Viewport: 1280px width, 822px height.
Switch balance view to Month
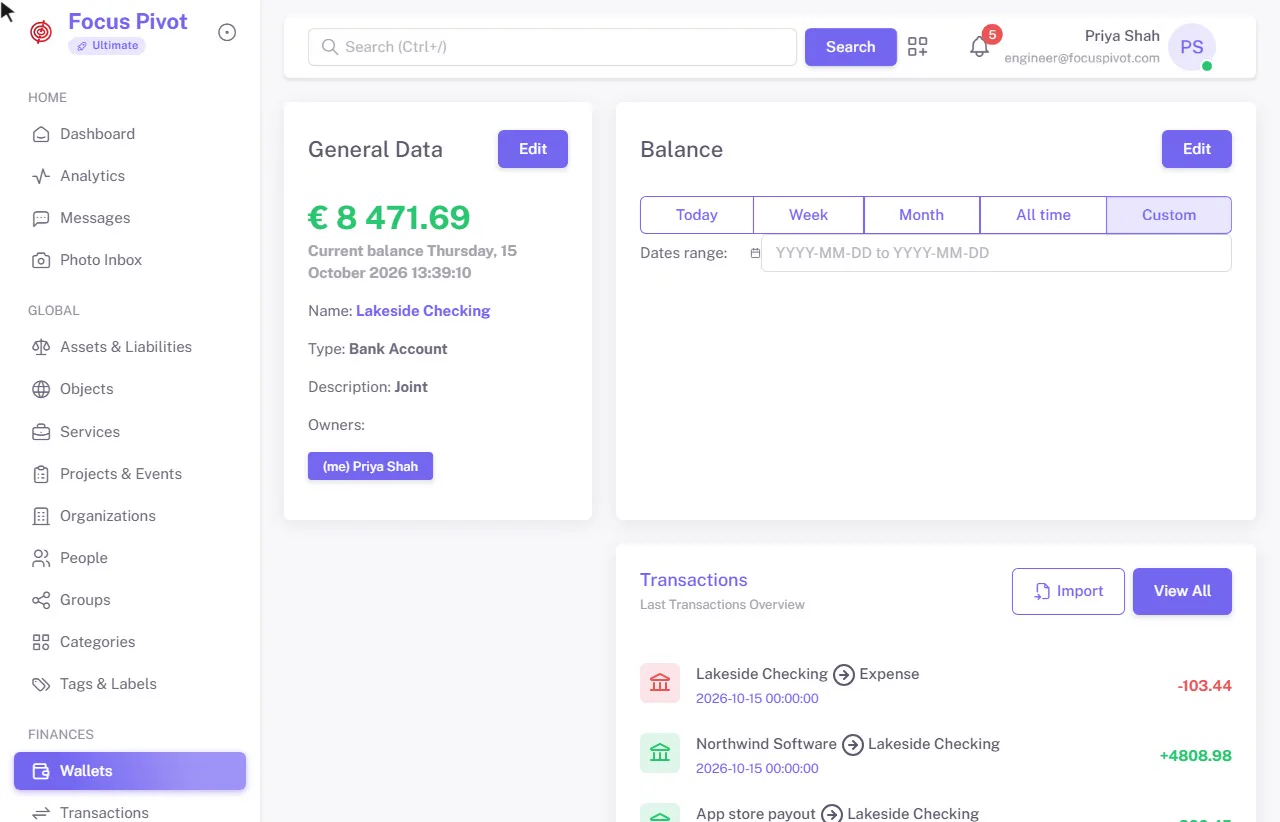[x=922, y=215]
